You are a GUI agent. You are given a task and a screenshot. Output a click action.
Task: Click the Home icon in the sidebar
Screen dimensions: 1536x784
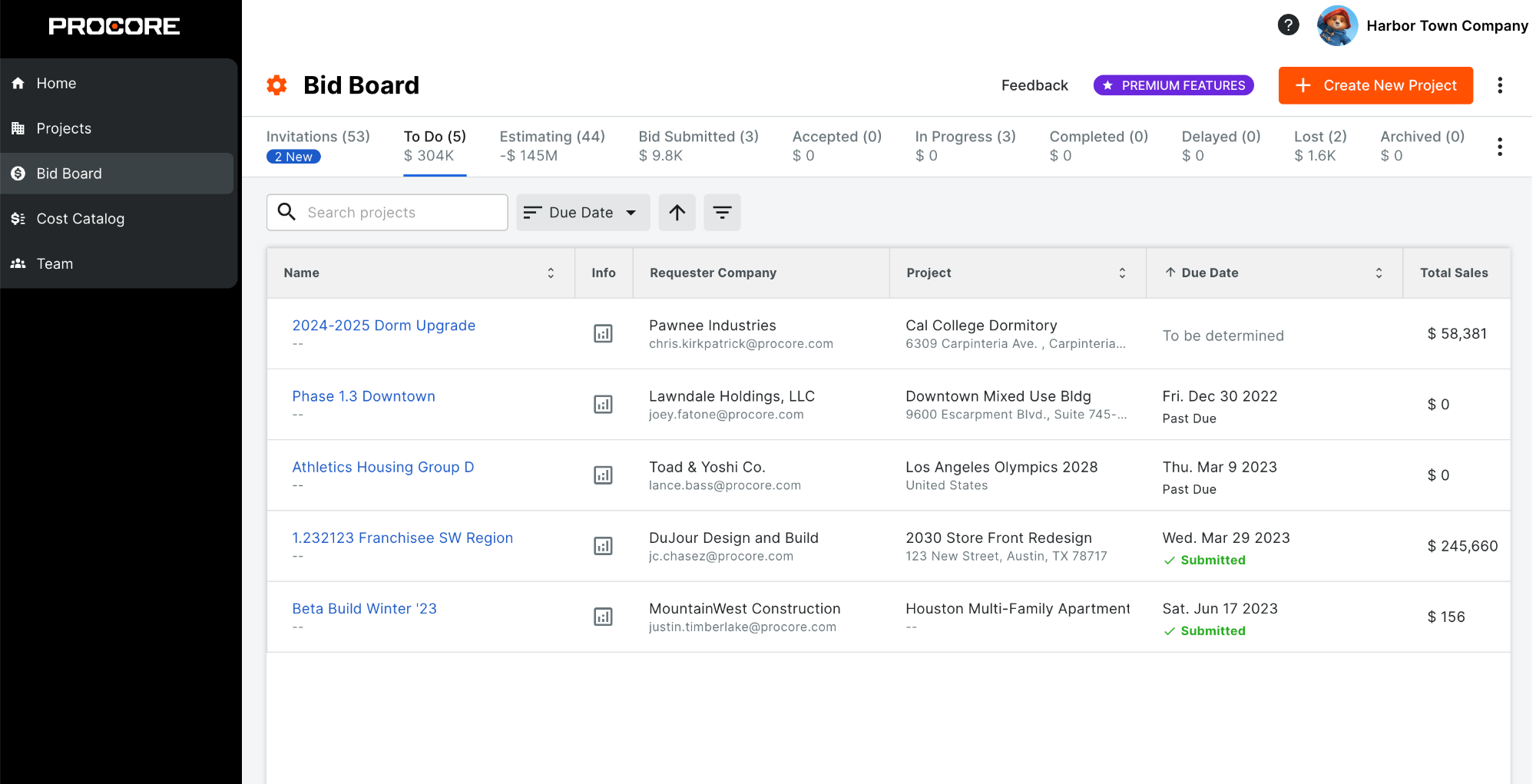pos(18,82)
